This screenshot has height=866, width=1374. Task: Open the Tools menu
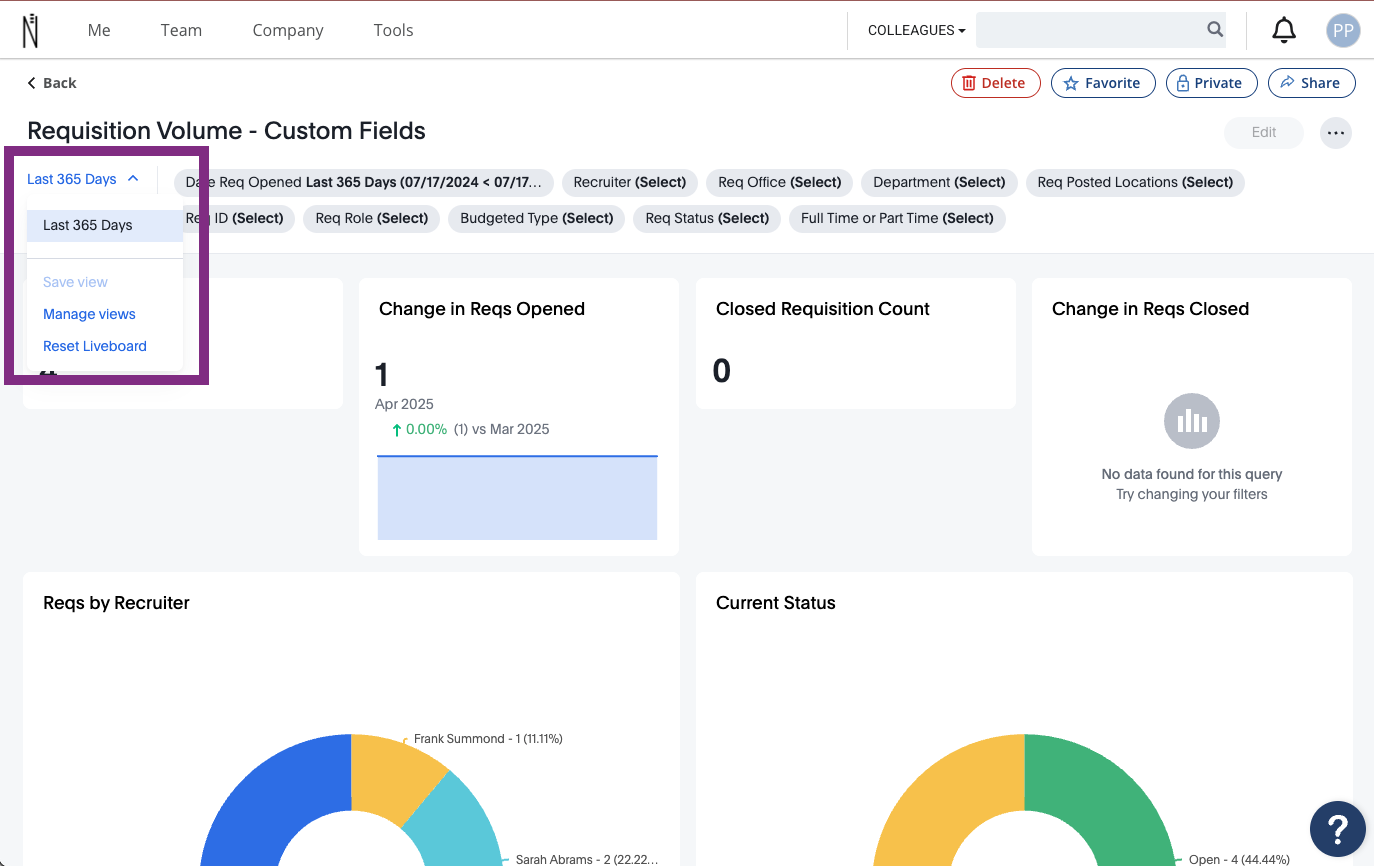[394, 30]
